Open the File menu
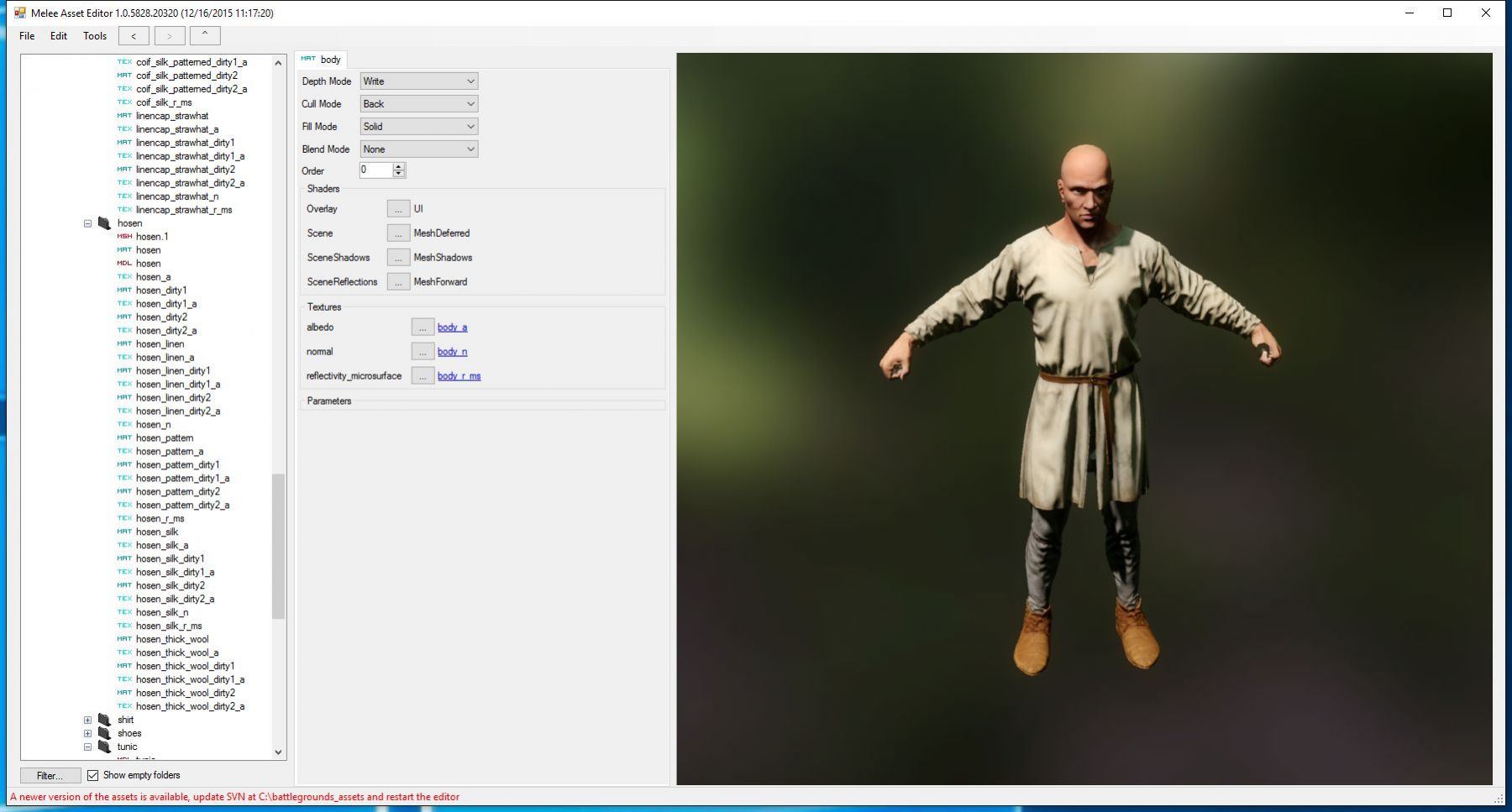Screen dimensions: 1512x812 pyautogui.click(x=27, y=36)
